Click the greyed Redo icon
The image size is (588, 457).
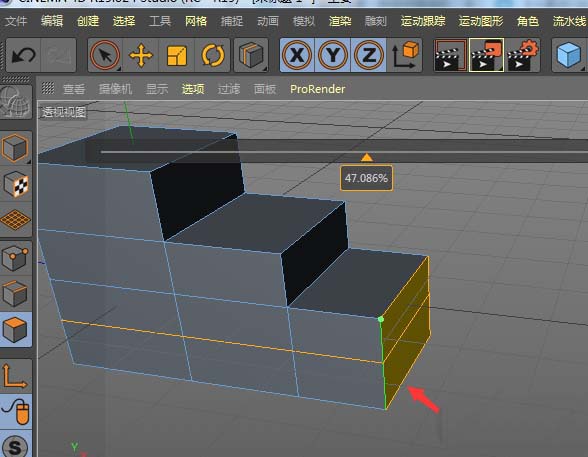58,55
